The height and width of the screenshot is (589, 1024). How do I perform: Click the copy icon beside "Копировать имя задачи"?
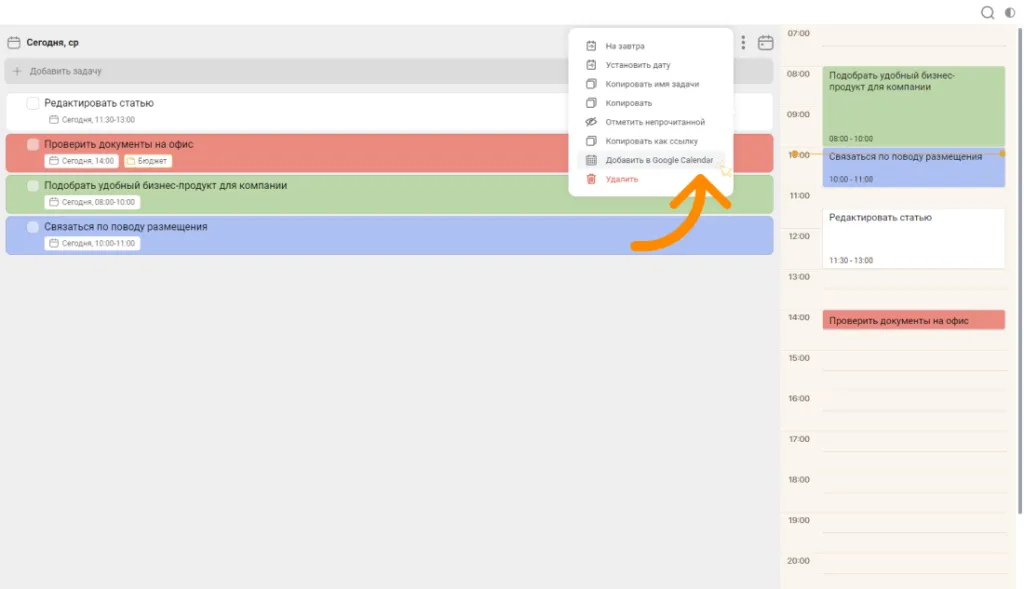coord(591,84)
